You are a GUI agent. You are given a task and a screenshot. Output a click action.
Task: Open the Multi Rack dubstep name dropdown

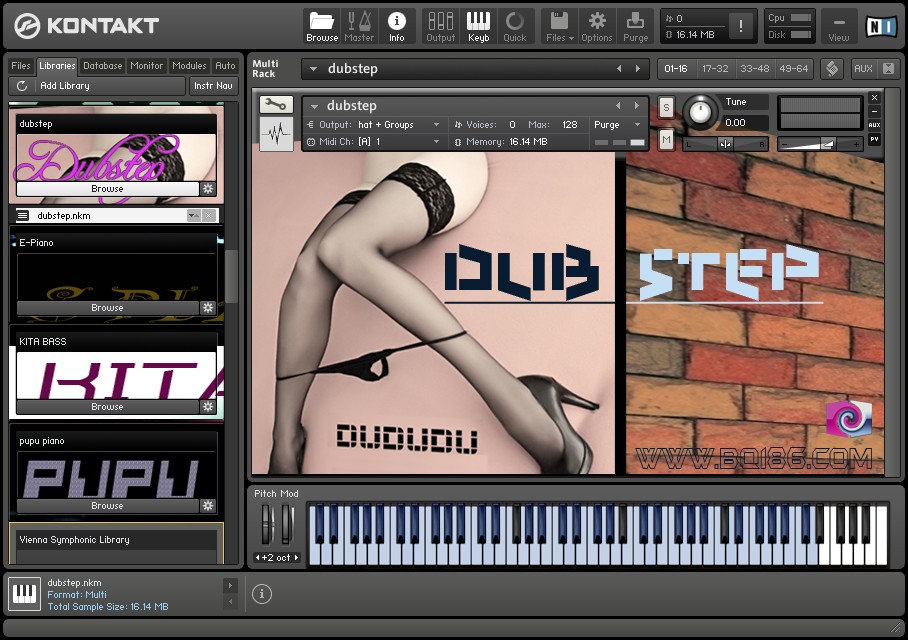[x=313, y=69]
